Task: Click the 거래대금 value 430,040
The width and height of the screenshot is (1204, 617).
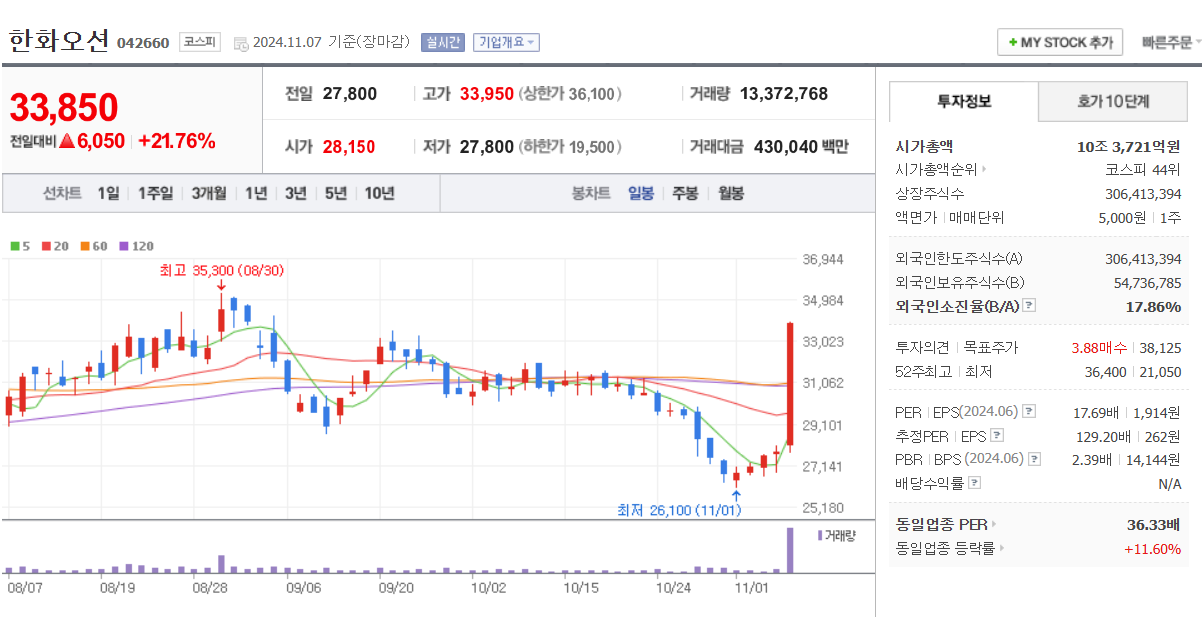Action: click(784, 147)
